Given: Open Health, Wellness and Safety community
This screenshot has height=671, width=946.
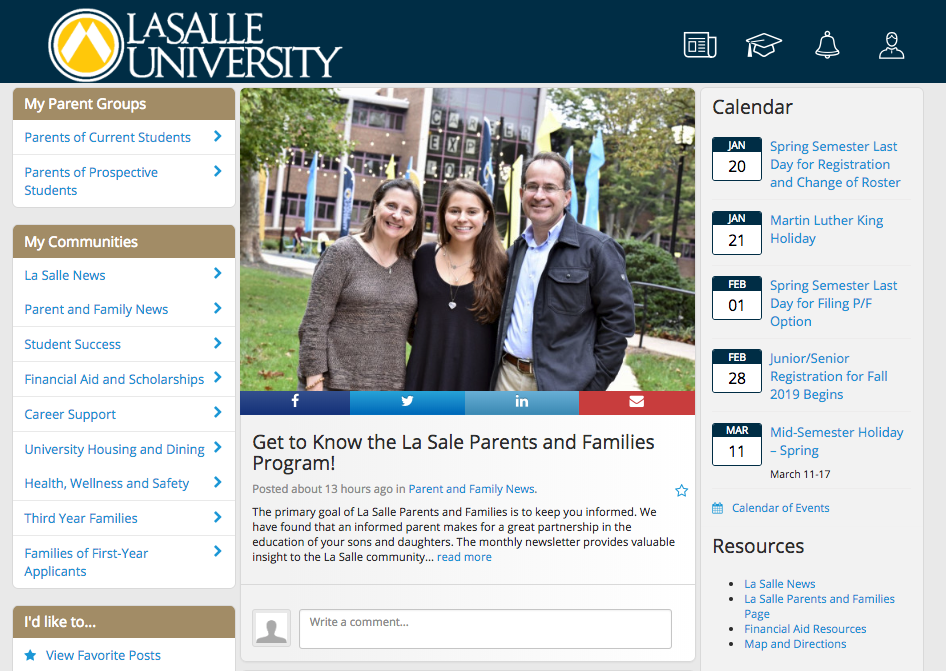Looking at the screenshot, I should tap(106, 483).
